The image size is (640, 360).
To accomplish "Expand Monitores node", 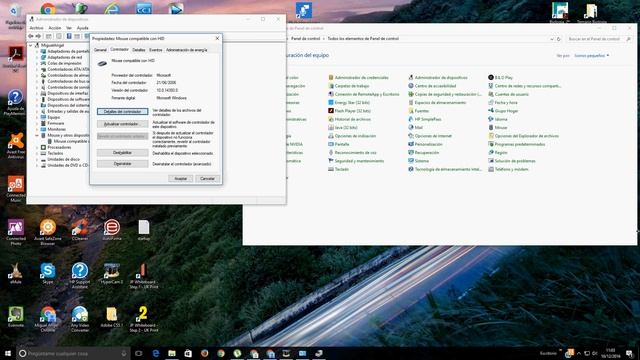I will pyautogui.click(x=37, y=129).
